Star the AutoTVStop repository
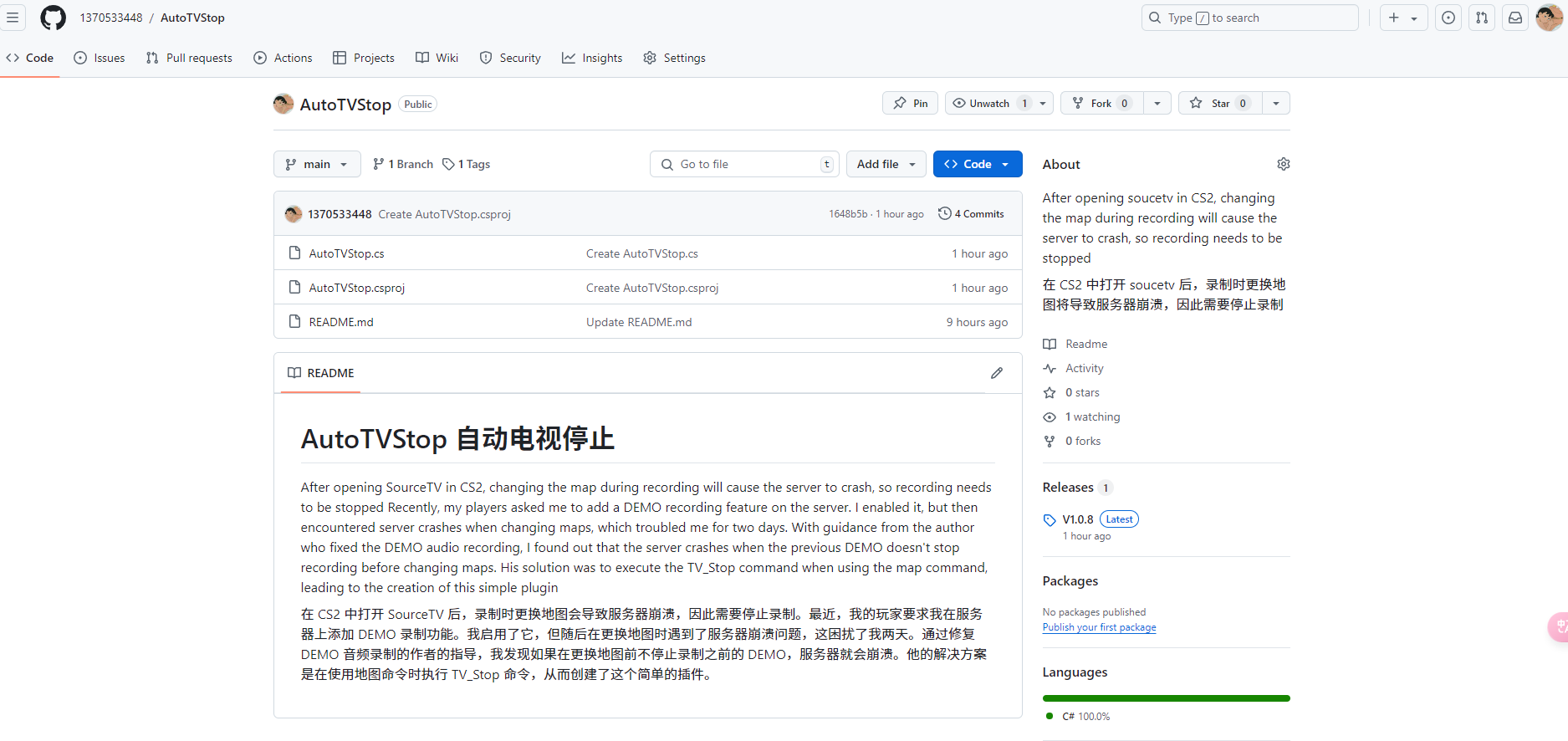1568x741 pixels. pos(1220,103)
